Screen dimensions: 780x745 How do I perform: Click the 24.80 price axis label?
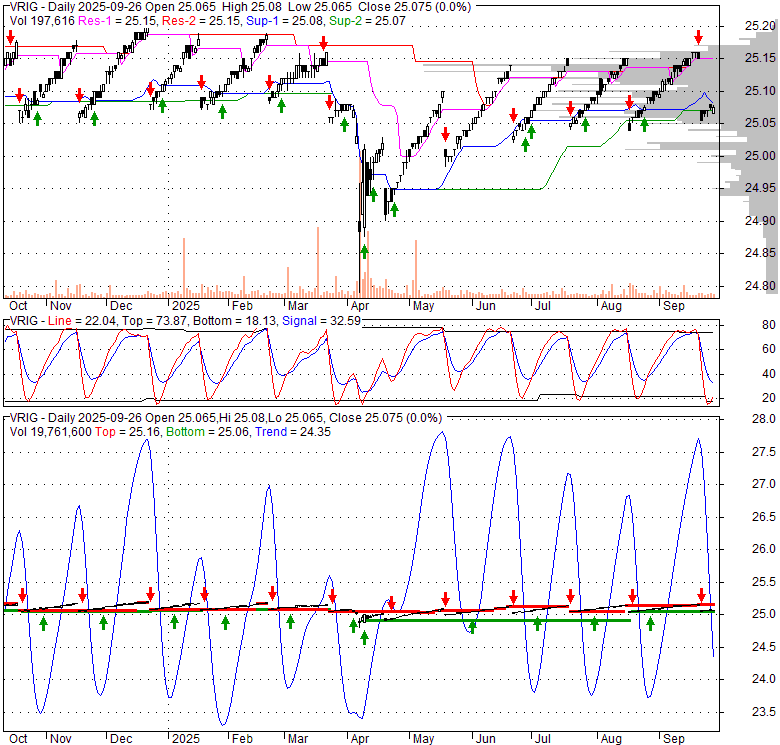click(x=760, y=286)
